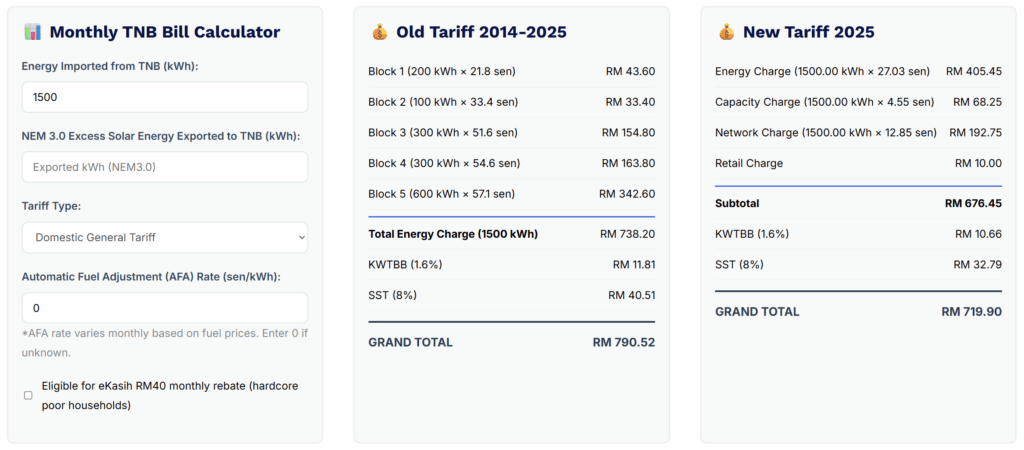Image resolution: width=1024 pixels, height=450 pixels.
Task: Enable the eKasih RM40 rebate checkbox
Action: pos(28,395)
